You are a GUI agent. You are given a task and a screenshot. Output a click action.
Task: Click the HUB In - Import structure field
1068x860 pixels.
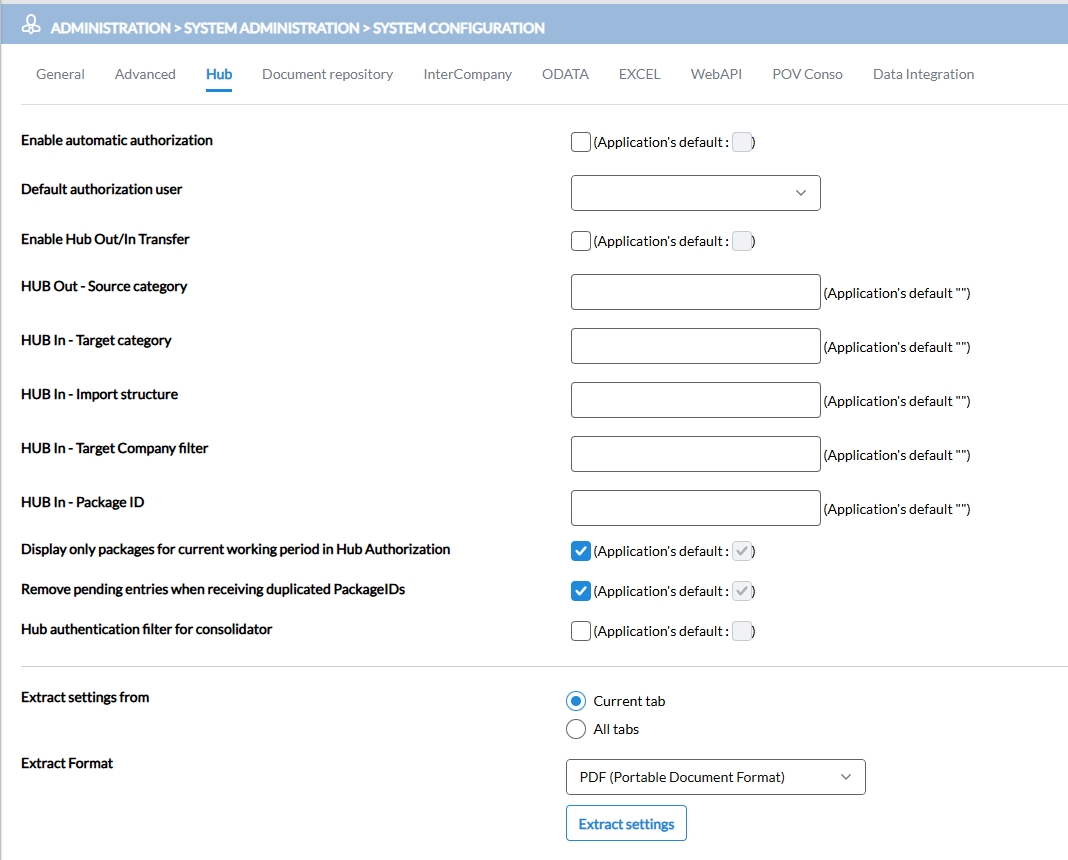695,400
